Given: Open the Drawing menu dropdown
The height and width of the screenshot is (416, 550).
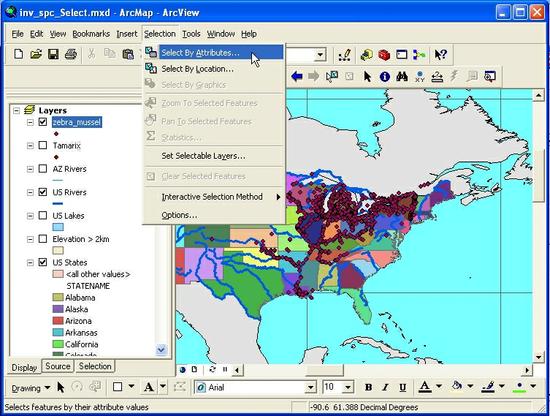Looking at the screenshot, I should [31, 388].
